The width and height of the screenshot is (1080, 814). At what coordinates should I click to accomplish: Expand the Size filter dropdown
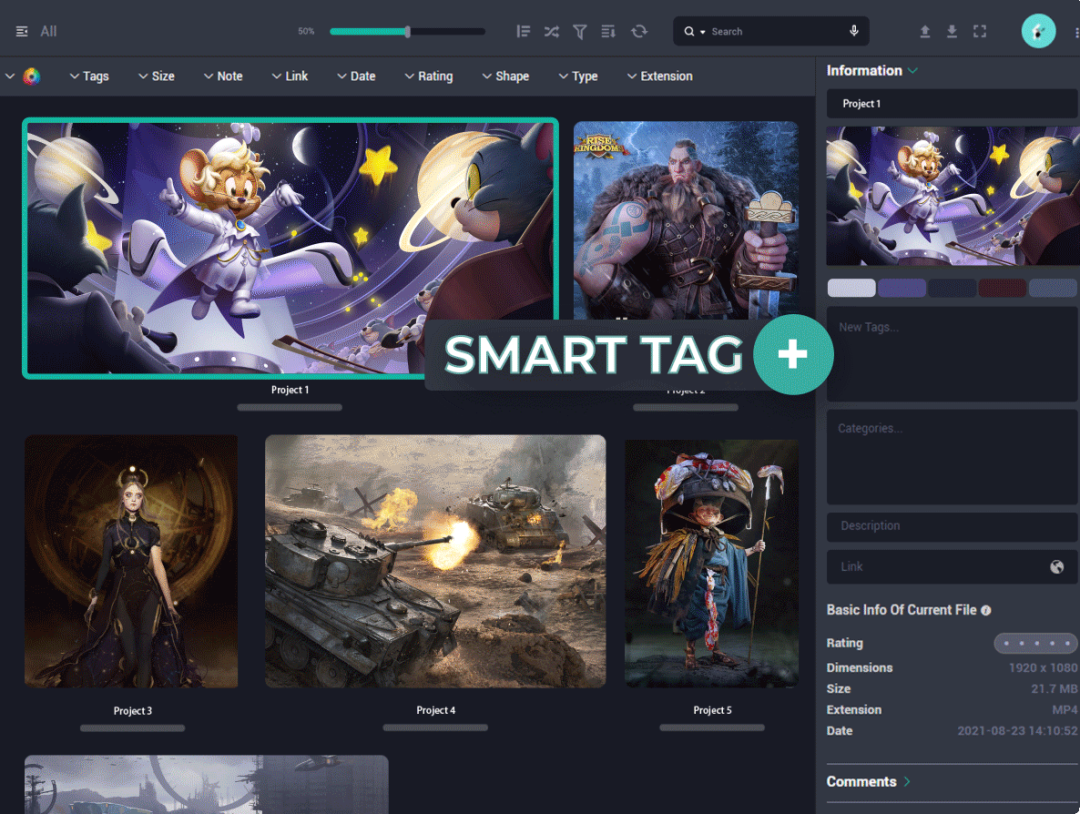(156, 76)
